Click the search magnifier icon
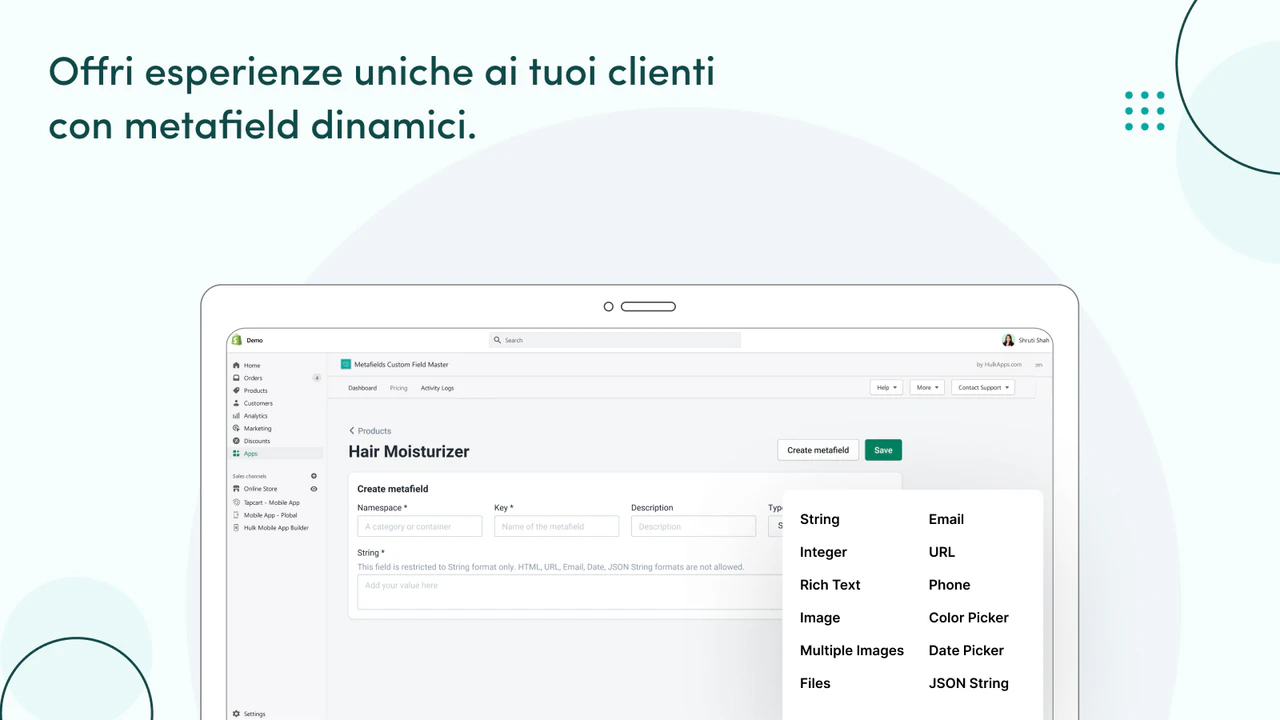 coord(498,340)
